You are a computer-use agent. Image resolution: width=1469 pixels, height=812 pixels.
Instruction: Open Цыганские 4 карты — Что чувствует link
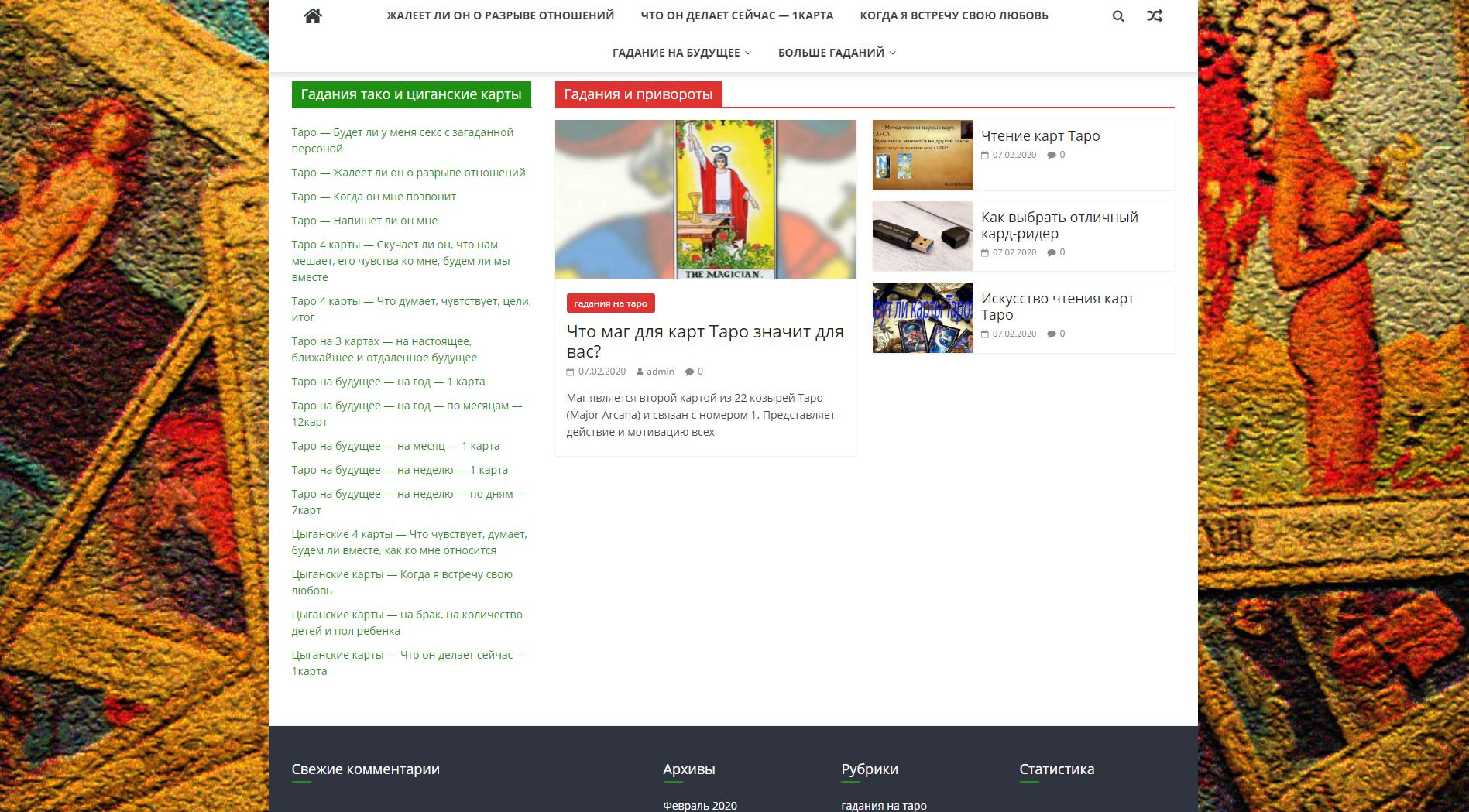[409, 542]
